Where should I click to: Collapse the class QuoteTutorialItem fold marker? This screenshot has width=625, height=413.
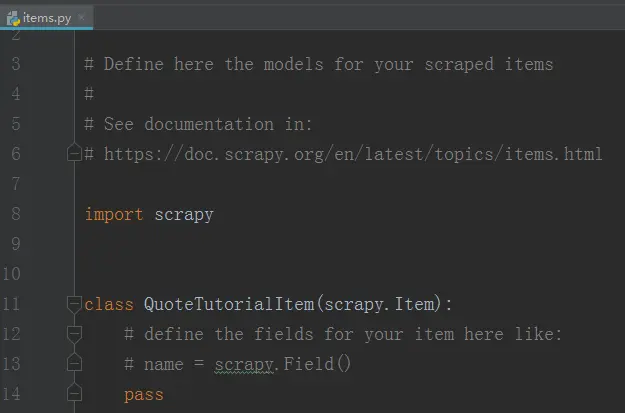(75, 304)
